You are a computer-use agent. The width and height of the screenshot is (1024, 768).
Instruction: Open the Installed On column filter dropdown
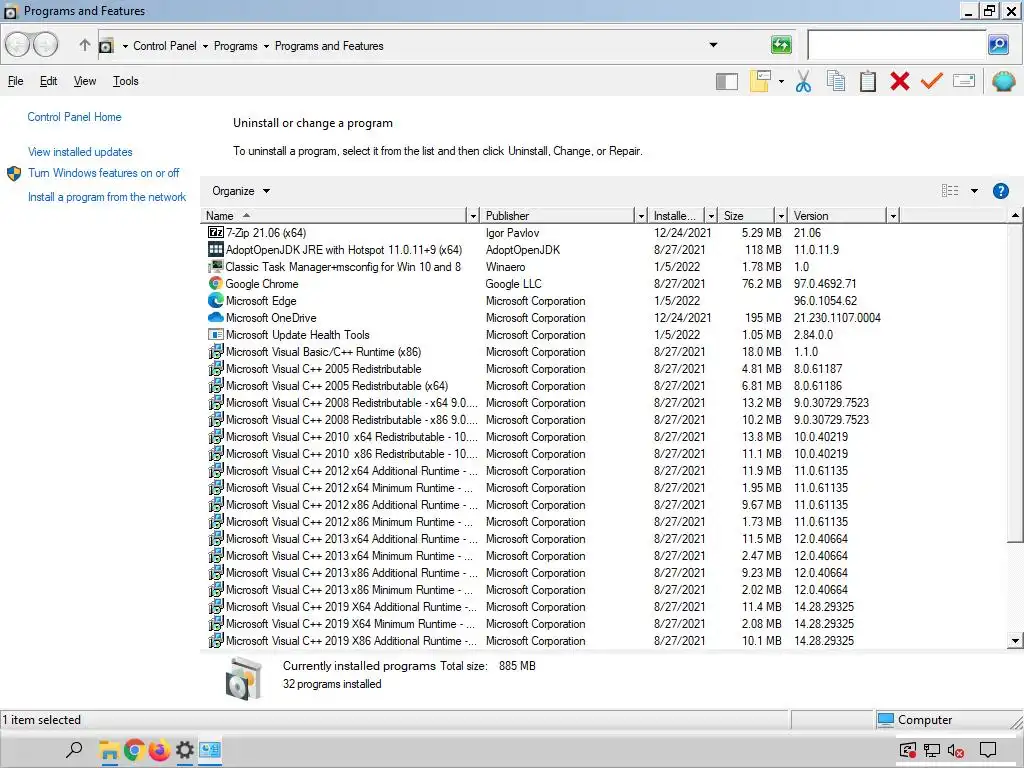711,216
